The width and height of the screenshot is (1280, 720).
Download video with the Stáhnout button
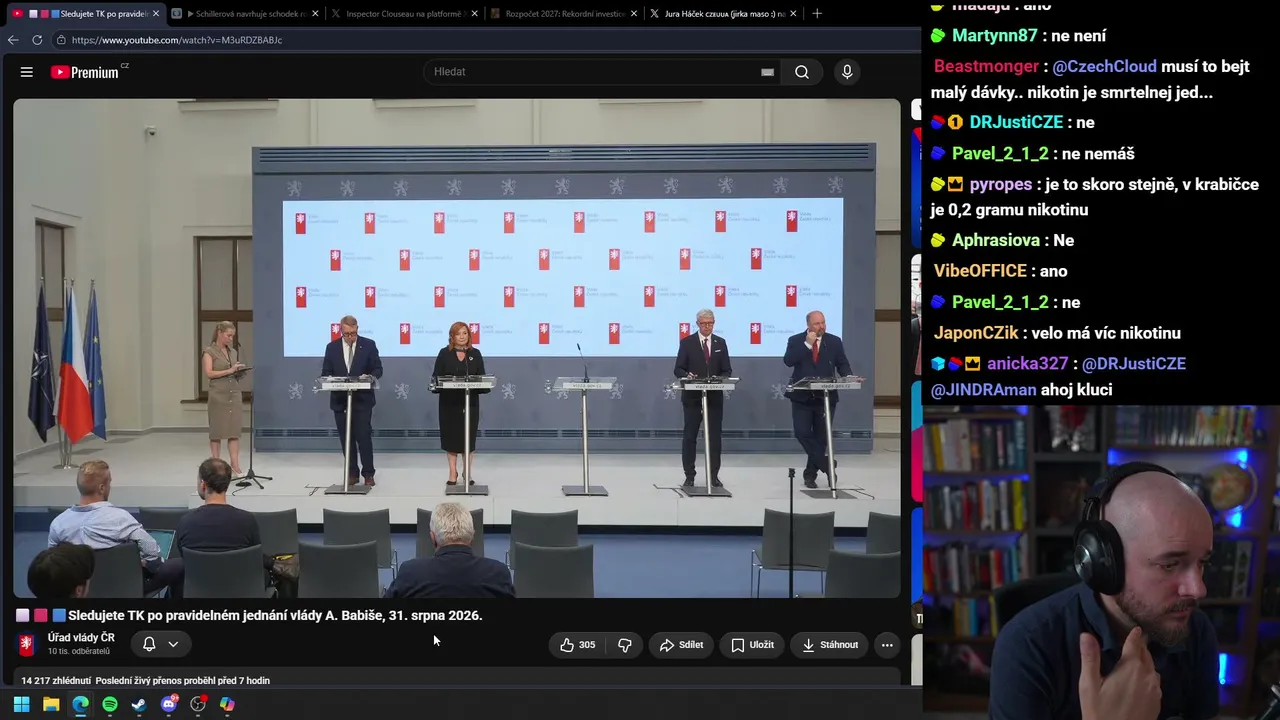point(830,645)
